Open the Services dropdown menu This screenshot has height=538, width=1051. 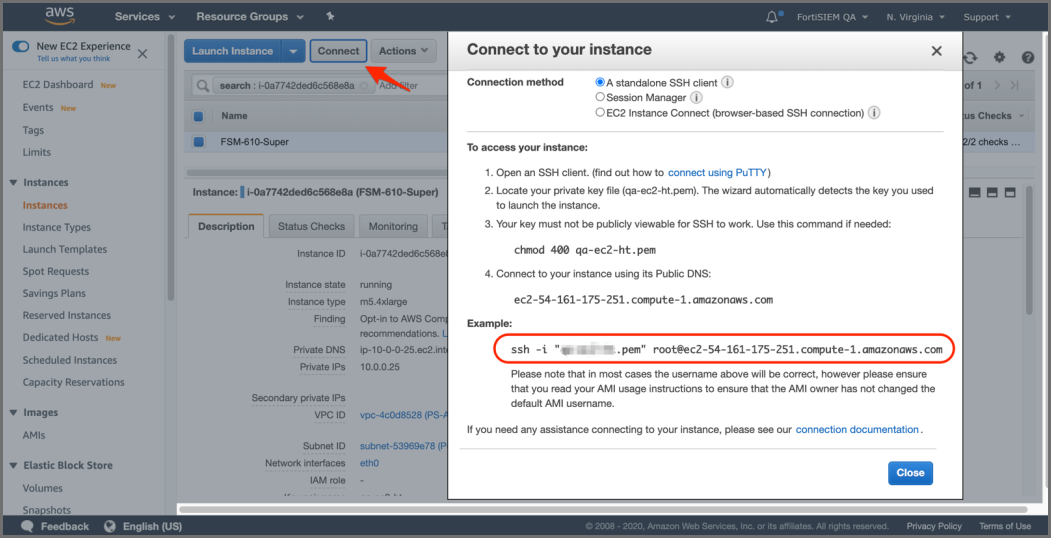pyautogui.click(x=145, y=17)
